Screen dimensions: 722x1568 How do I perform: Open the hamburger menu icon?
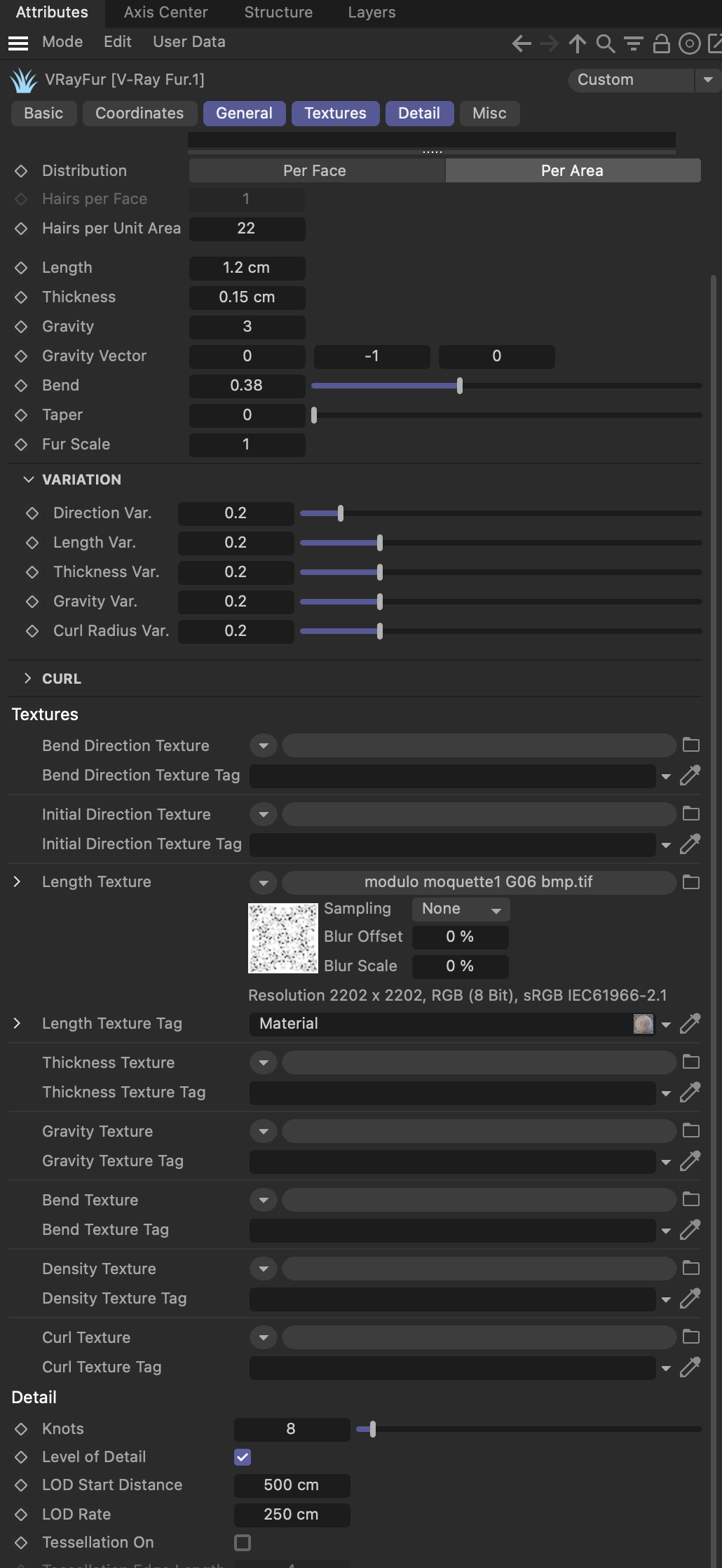coord(18,43)
